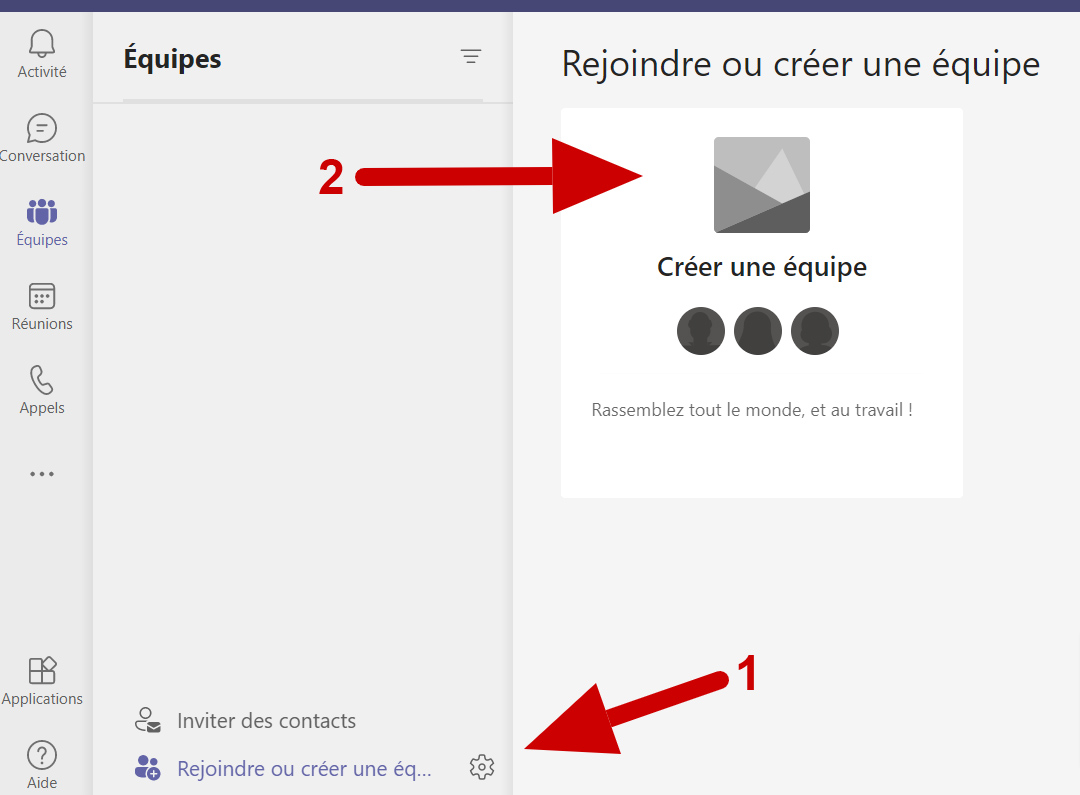Select the Créer une équipe option

762,267
